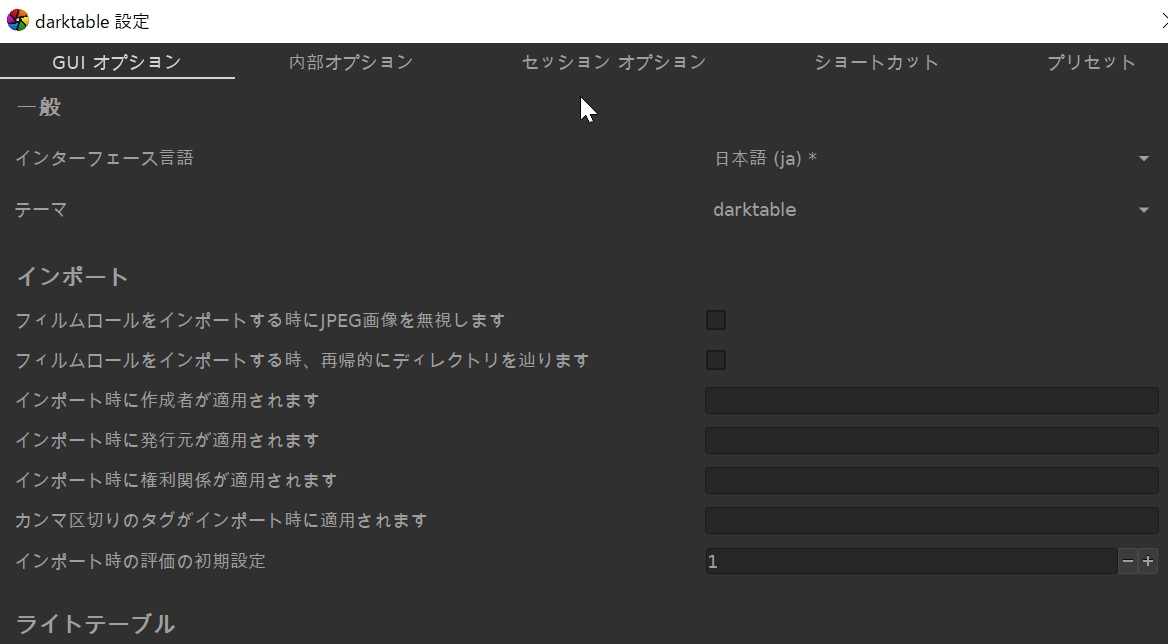The height and width of the screenshot is (644, 1168).
Task: Open the セッション オプション tab
Action: (x=614, y=62)
